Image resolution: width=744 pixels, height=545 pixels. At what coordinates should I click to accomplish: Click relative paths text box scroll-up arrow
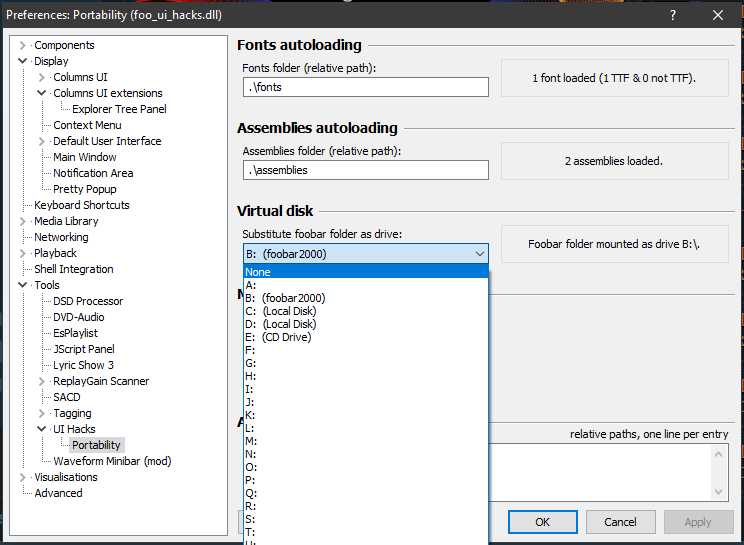718,454
